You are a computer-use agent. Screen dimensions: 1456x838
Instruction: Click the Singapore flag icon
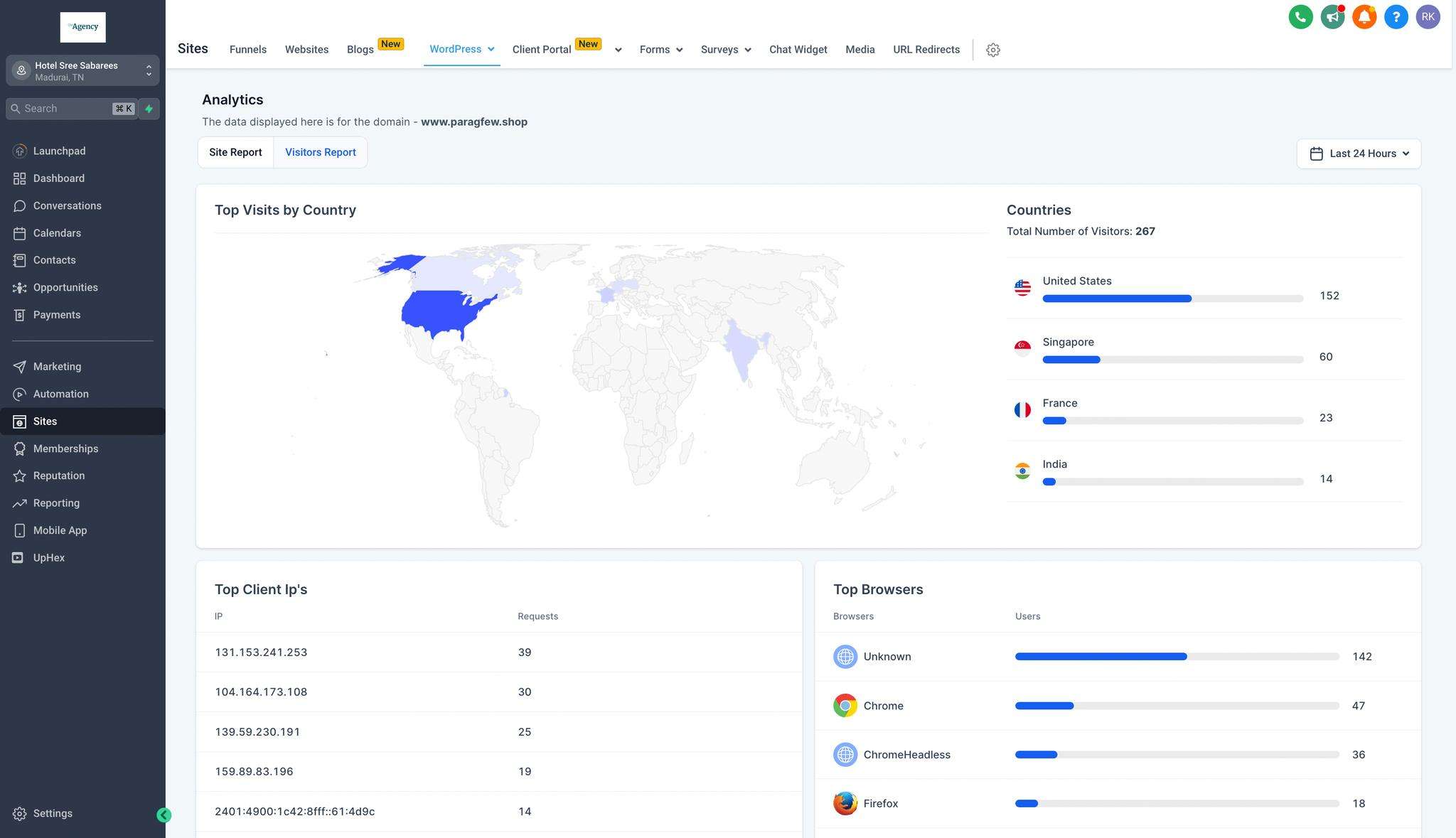(x=1022, y=349)
